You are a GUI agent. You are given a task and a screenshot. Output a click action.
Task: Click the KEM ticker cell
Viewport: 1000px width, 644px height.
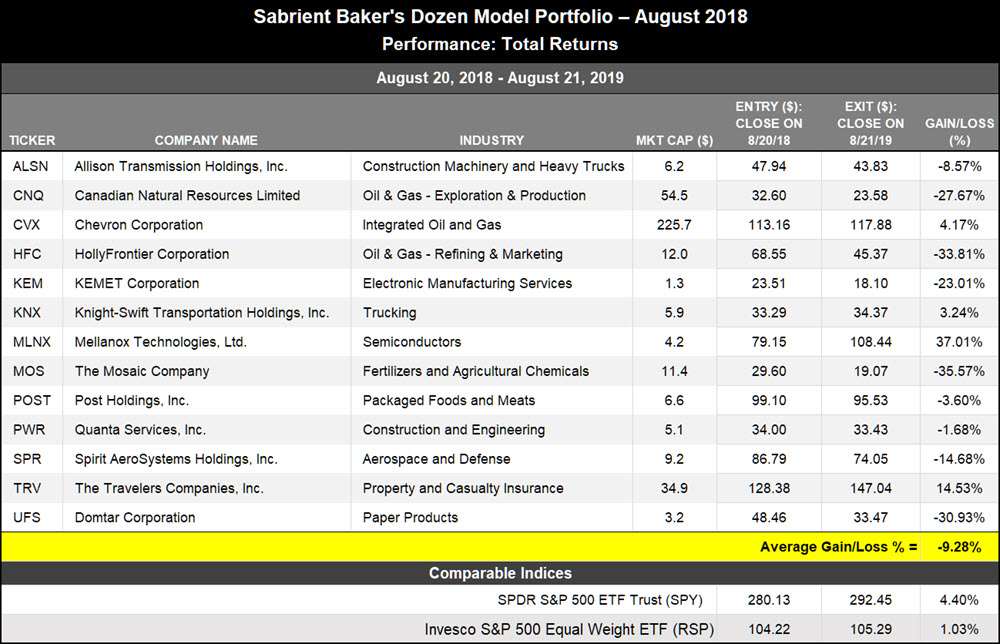coord(28,284)
